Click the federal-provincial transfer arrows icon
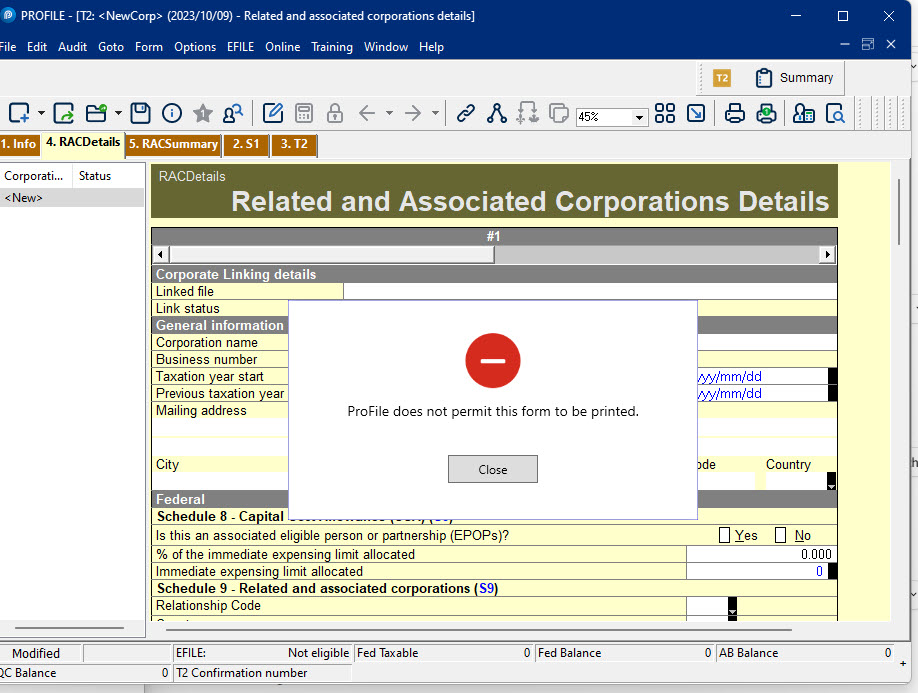 (x=527, y=113)
